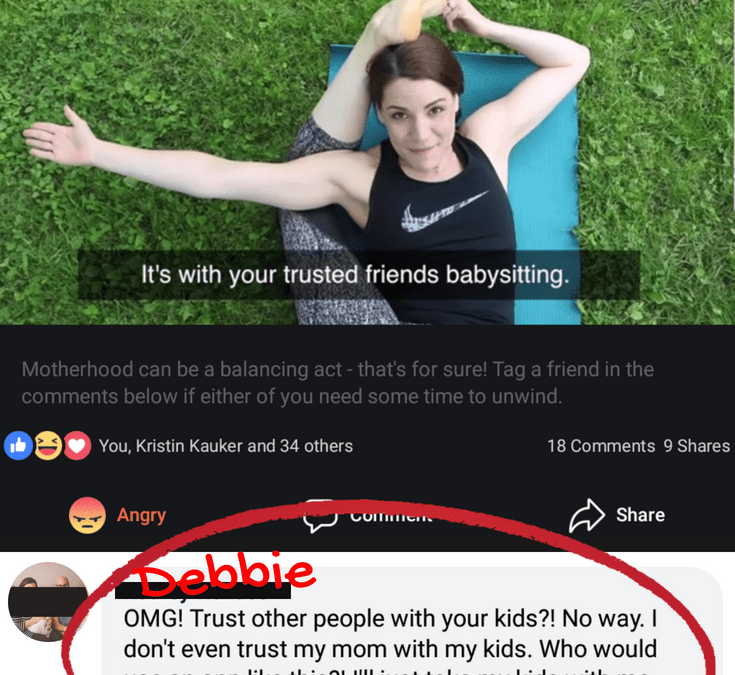Open the 18 Comments link
735x675 pixels.
601,446
